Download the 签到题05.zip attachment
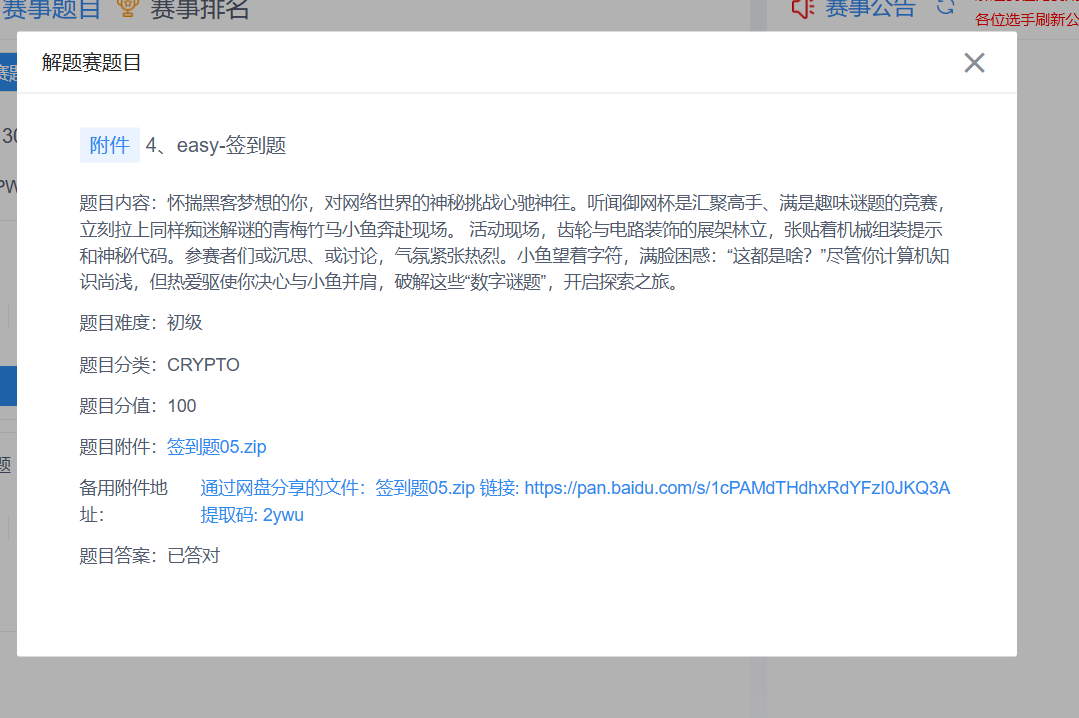This screenshot has width=1079, height=718. [216, 447]
